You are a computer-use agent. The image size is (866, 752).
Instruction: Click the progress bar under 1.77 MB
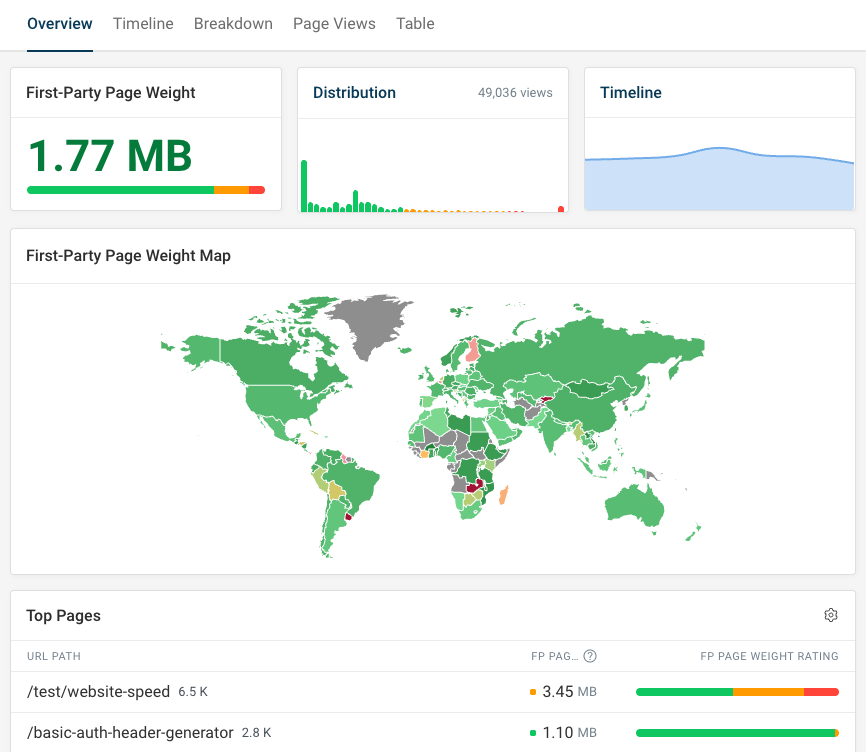point(145,188)
